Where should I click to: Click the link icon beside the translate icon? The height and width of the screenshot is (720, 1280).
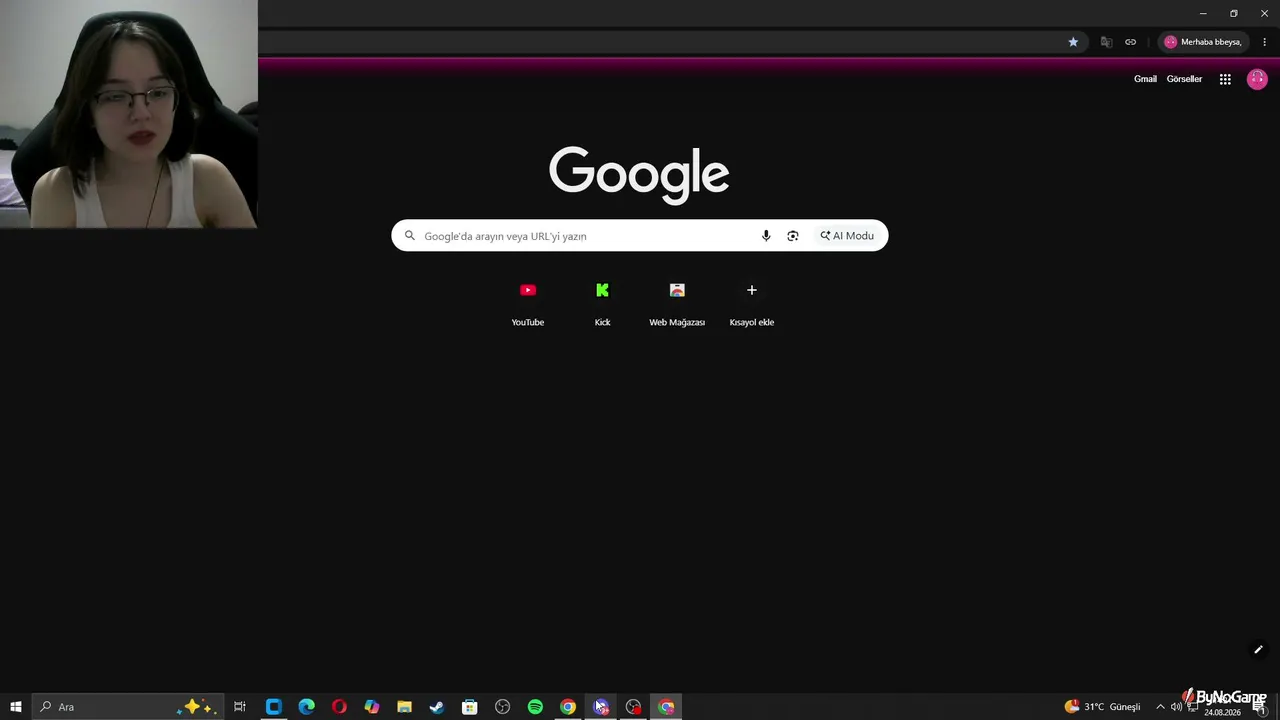1130,42
